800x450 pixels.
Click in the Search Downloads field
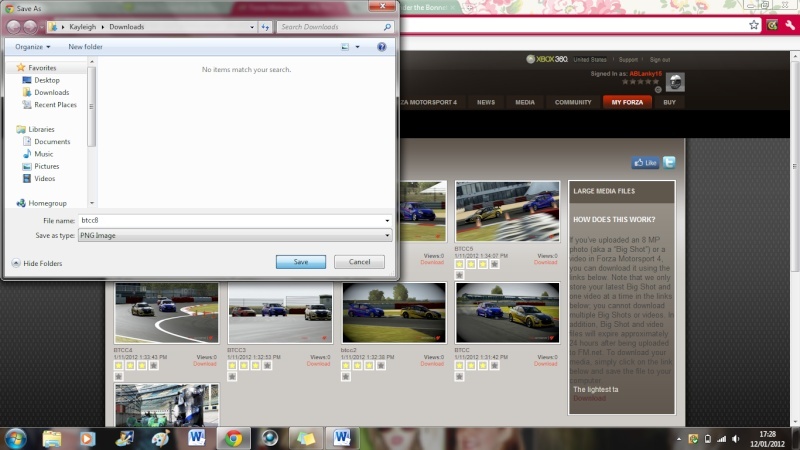330,27
